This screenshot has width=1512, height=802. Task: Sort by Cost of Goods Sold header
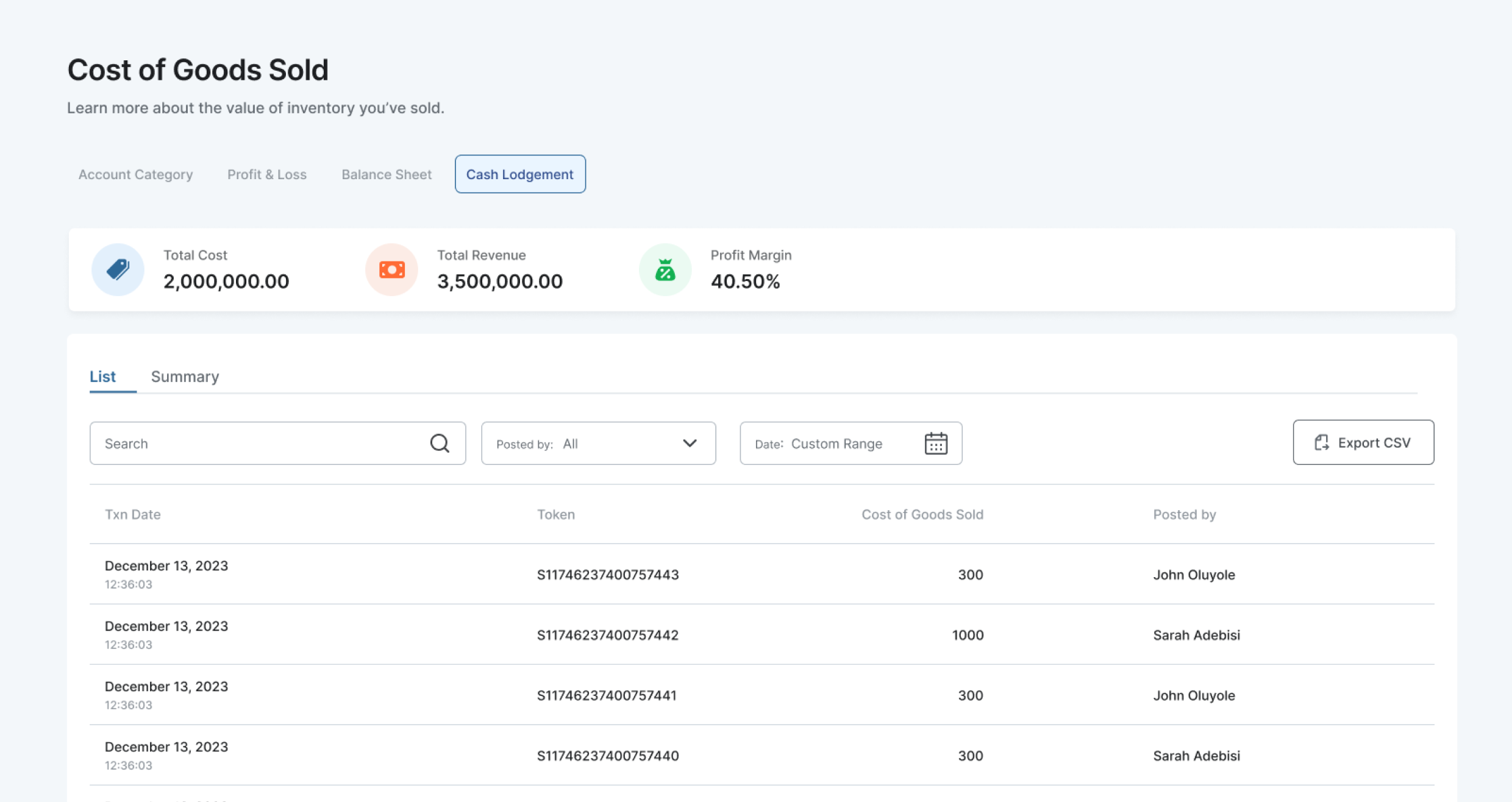921,514
